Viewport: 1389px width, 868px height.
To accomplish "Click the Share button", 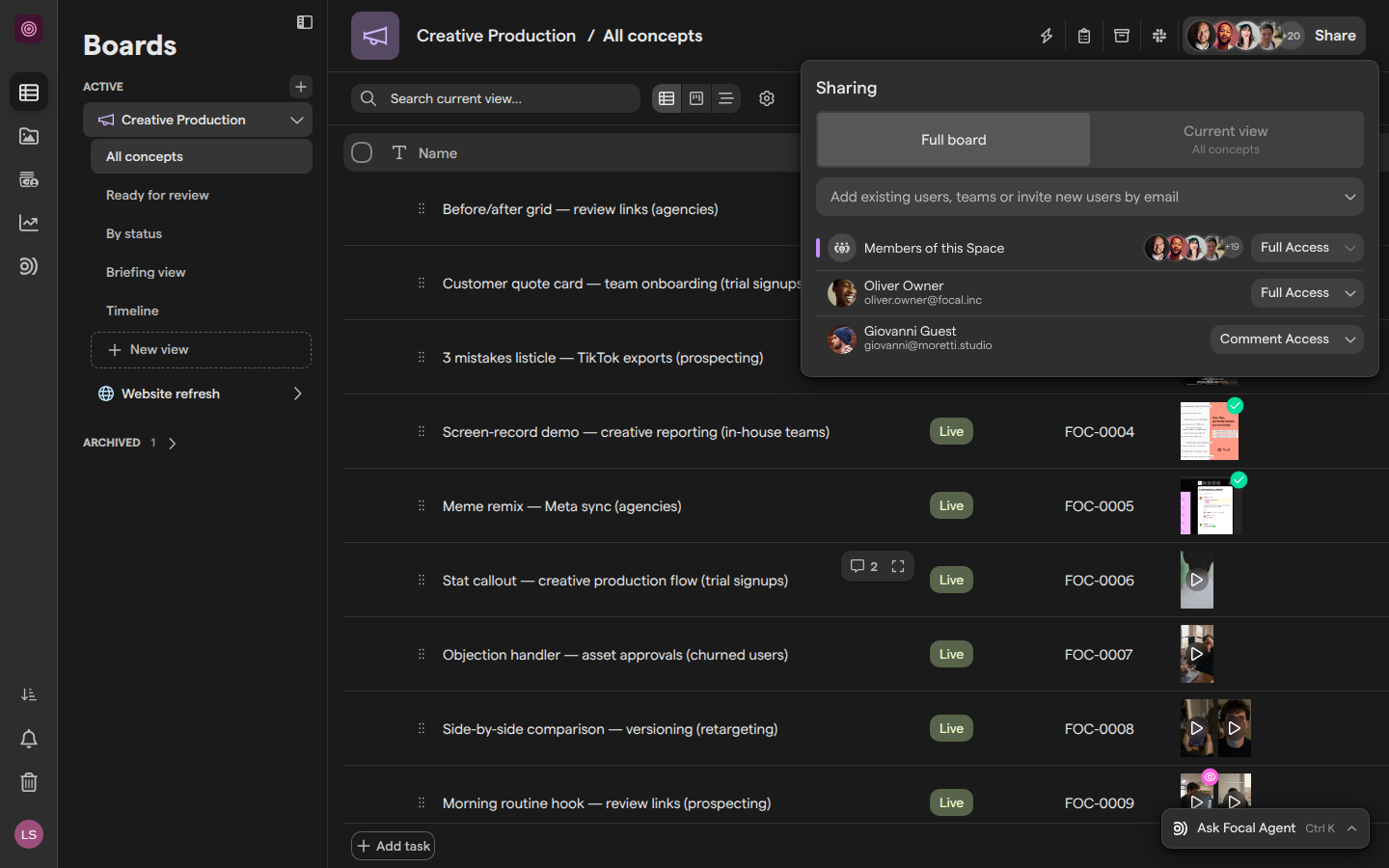I will click(1335, 36).
